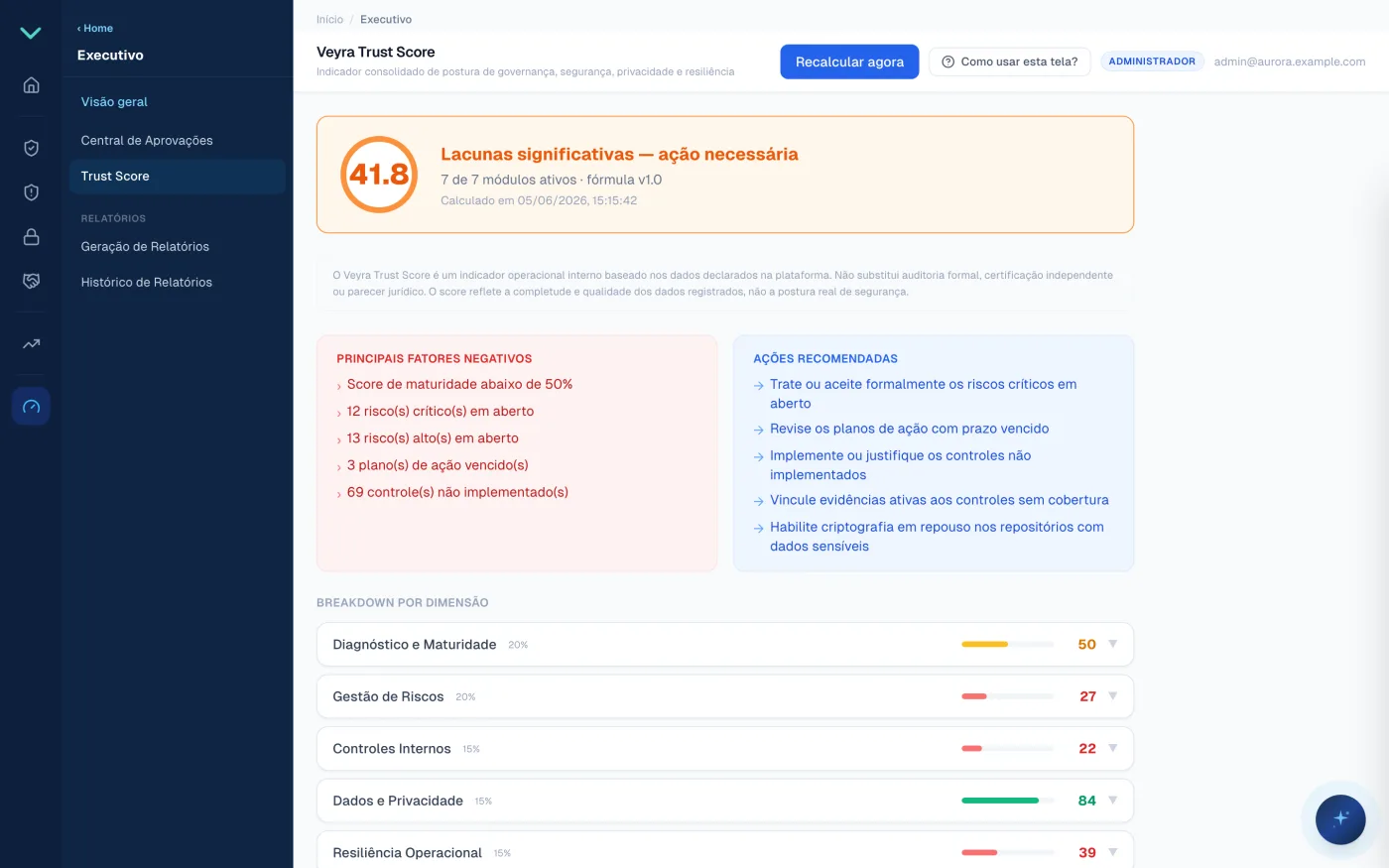
Task: Click the Veyra Trust Score page title
Action: [376, 53]
